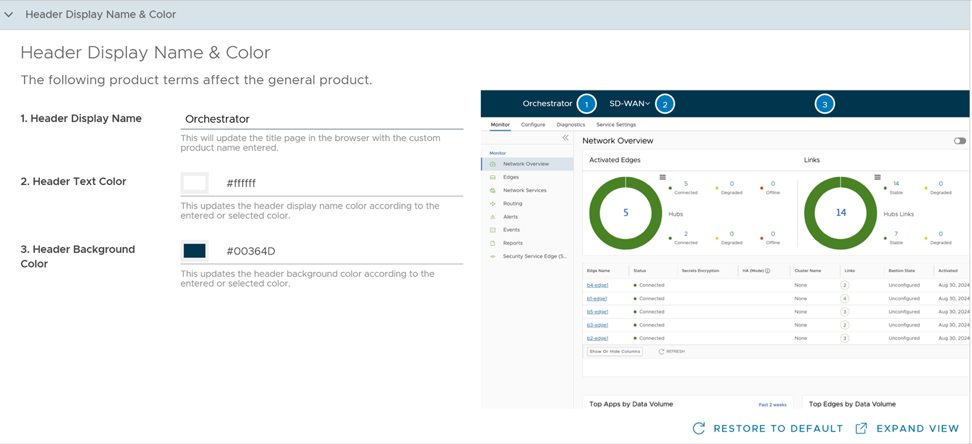
Task: Open the Header Text Color white swatch
Action: pyautogui.click(x=195, y=183)
